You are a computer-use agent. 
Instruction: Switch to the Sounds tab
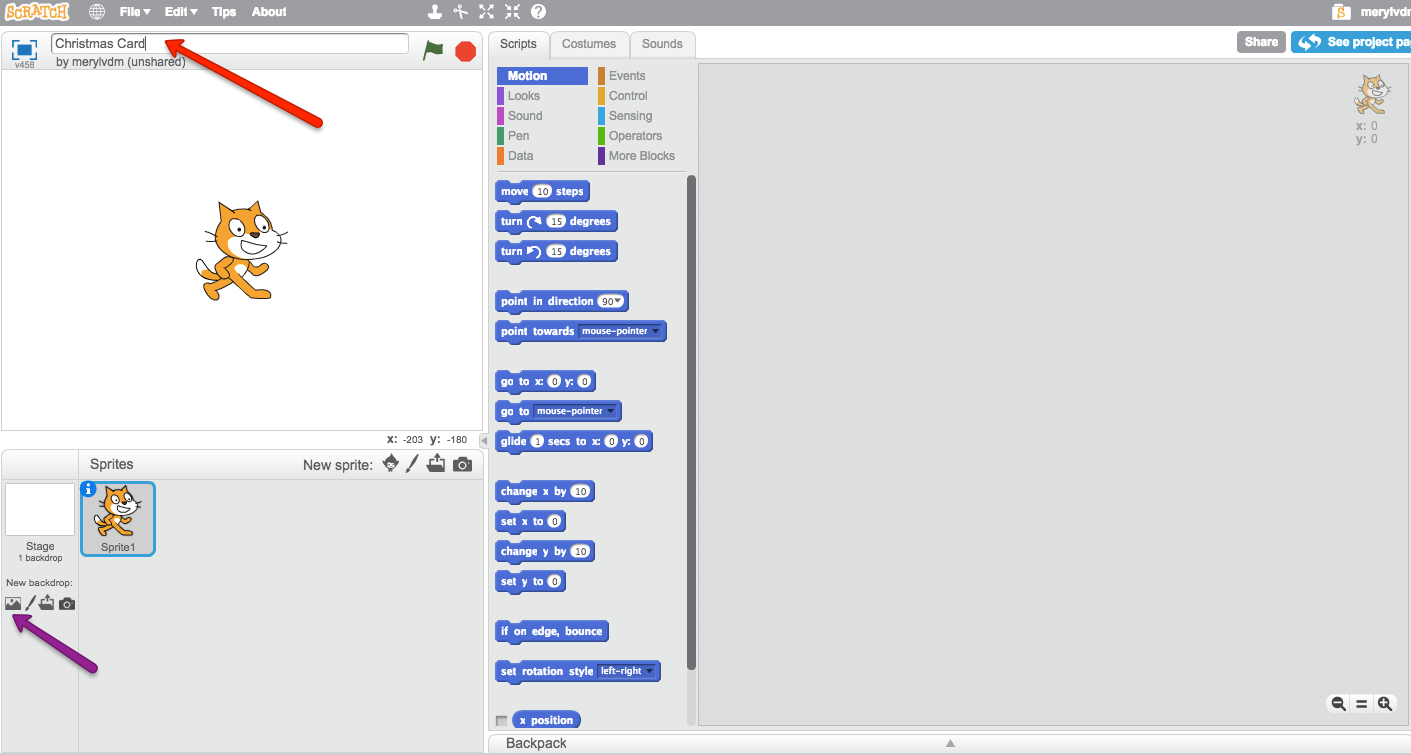tap(662, 44)
